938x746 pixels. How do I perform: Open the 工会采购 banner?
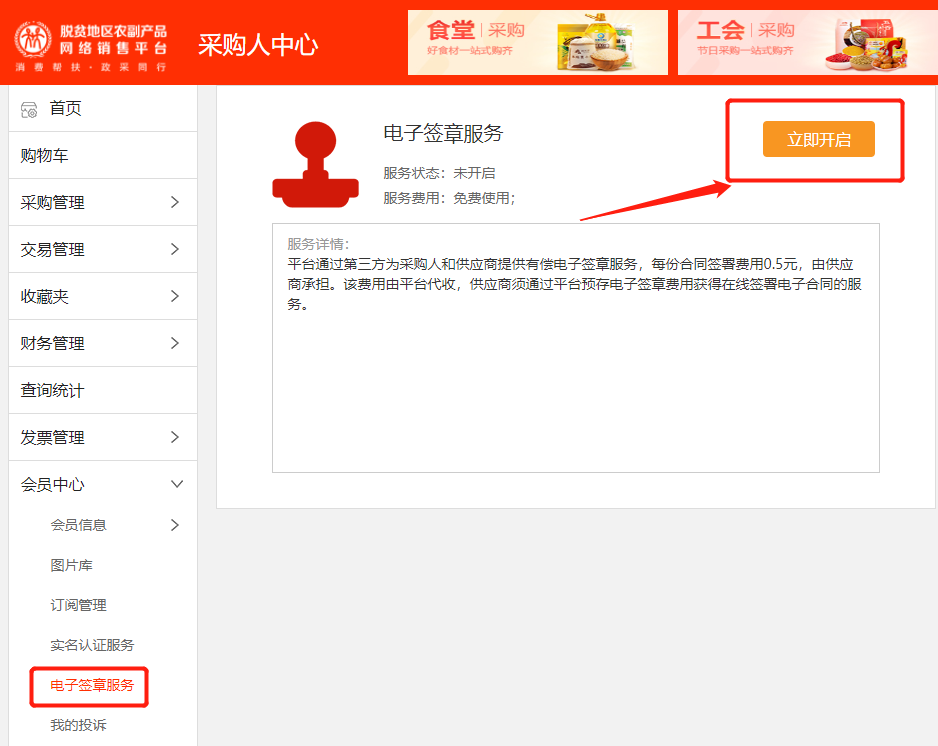coord(808,42)
